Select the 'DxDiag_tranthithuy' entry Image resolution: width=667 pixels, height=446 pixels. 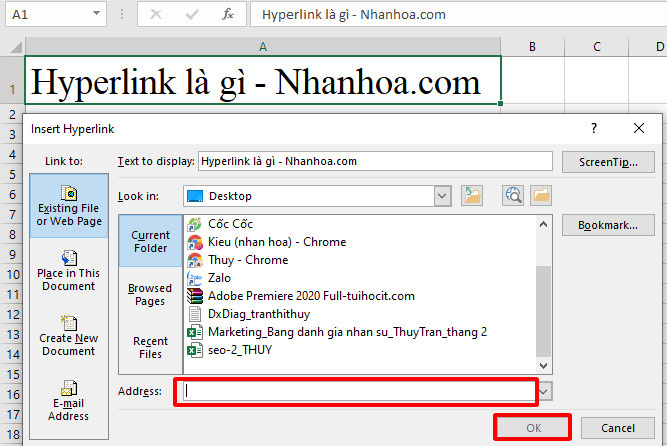click(x=259, y=314)
